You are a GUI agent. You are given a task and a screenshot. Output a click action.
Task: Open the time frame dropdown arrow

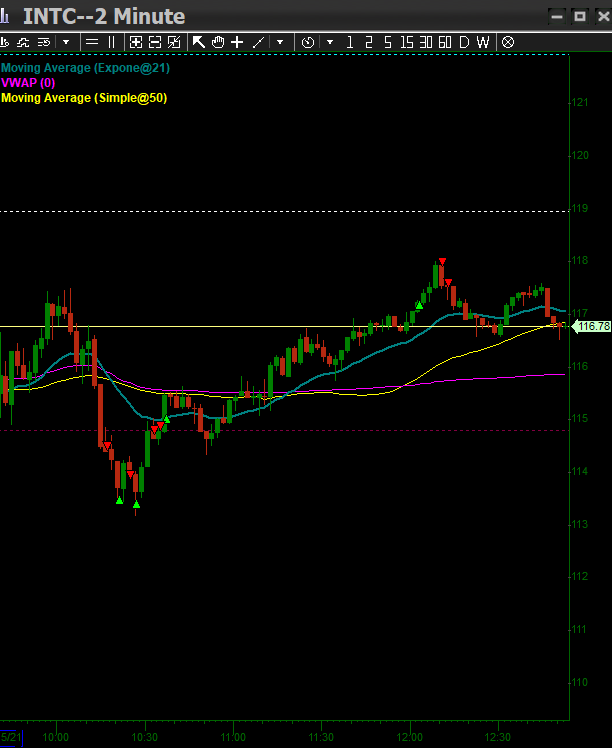click(x=330, y=42)
